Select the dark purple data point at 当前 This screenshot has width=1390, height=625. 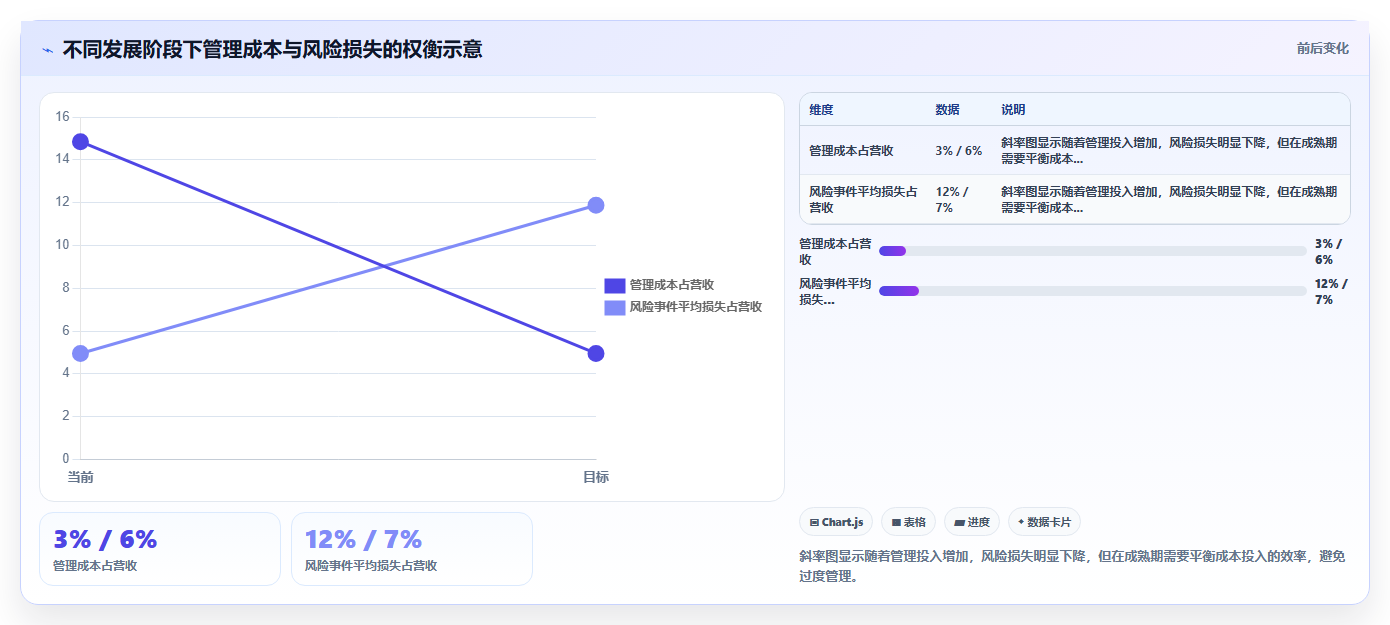tap(81, 142)
